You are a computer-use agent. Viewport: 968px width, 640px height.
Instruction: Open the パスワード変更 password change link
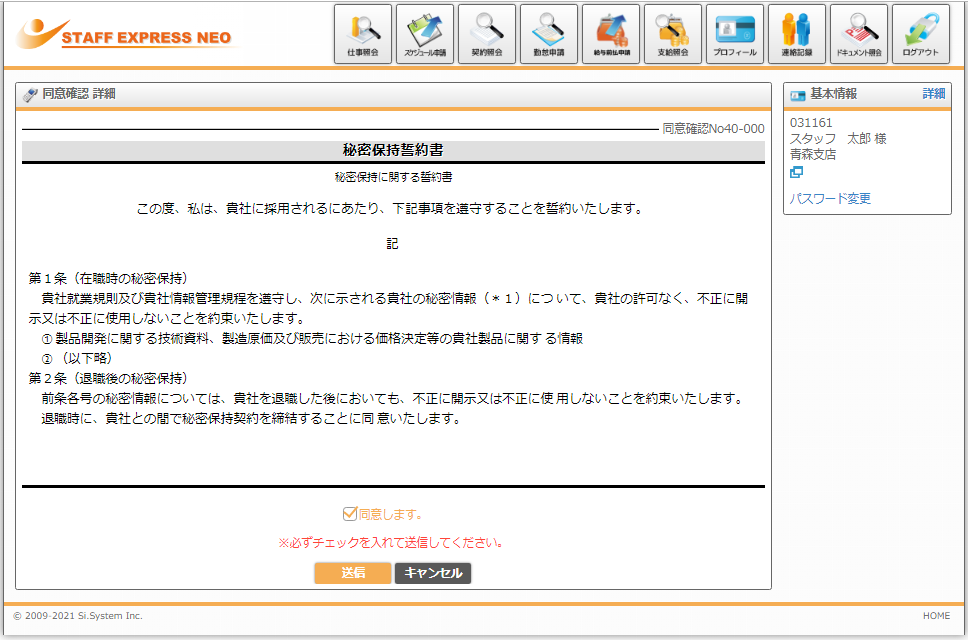830,198
